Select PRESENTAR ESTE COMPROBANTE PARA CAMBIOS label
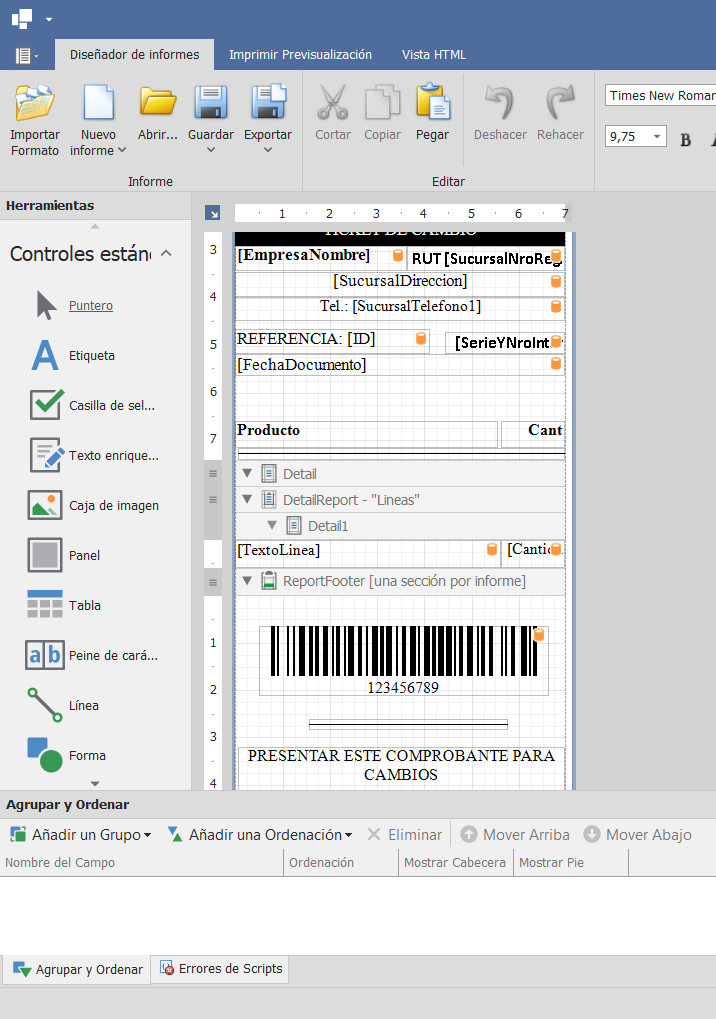 pos(401,766)
